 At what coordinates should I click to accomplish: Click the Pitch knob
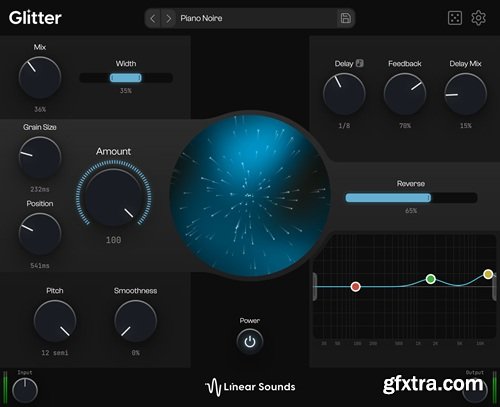[55, 321]
